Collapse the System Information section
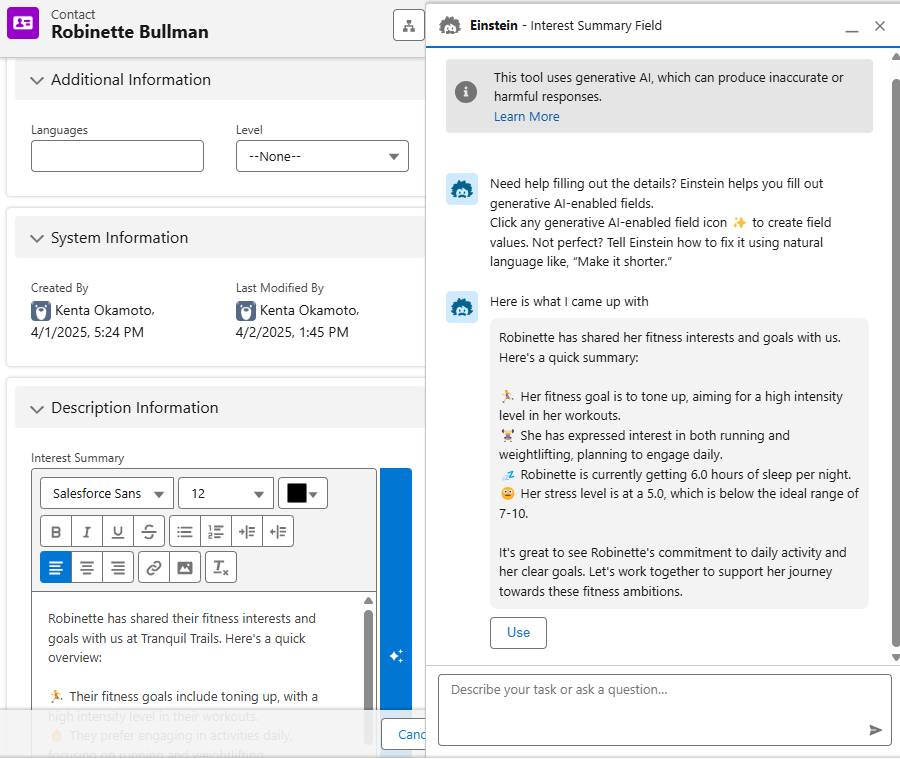 click(37, 238)
